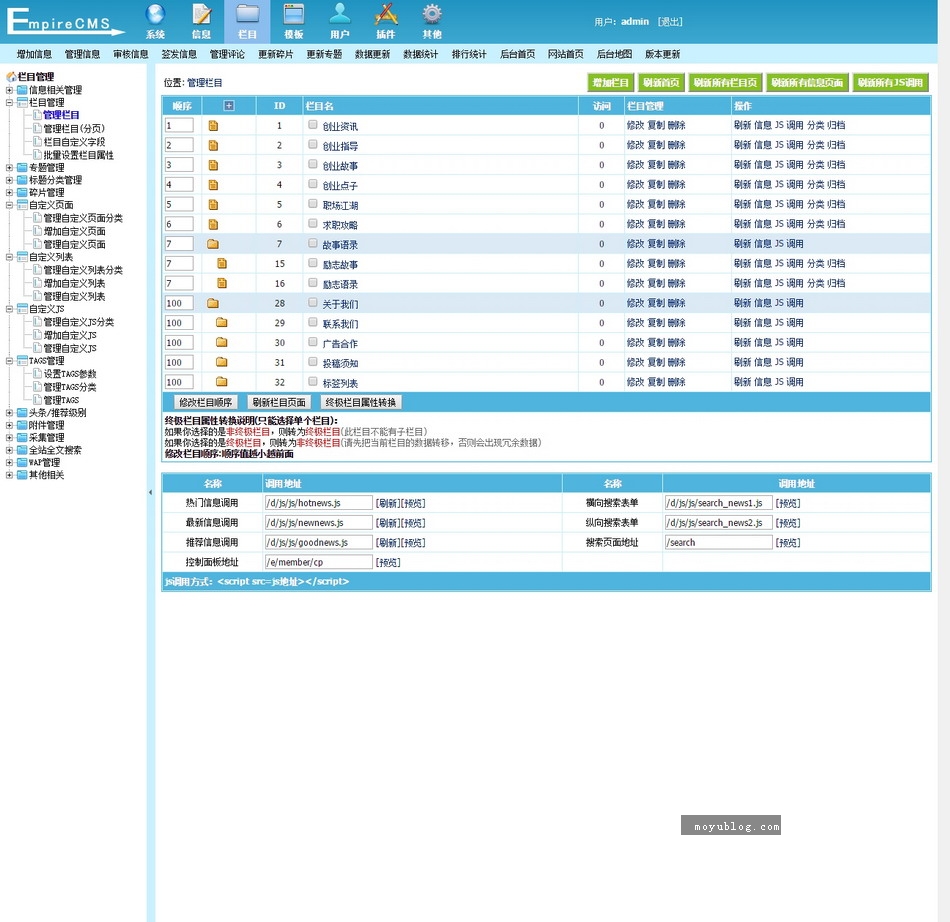The width and height of the screenshot is (950, 922).
Task: Tick the checkbox for 关于我们
Action: click(x=313, y=302)
